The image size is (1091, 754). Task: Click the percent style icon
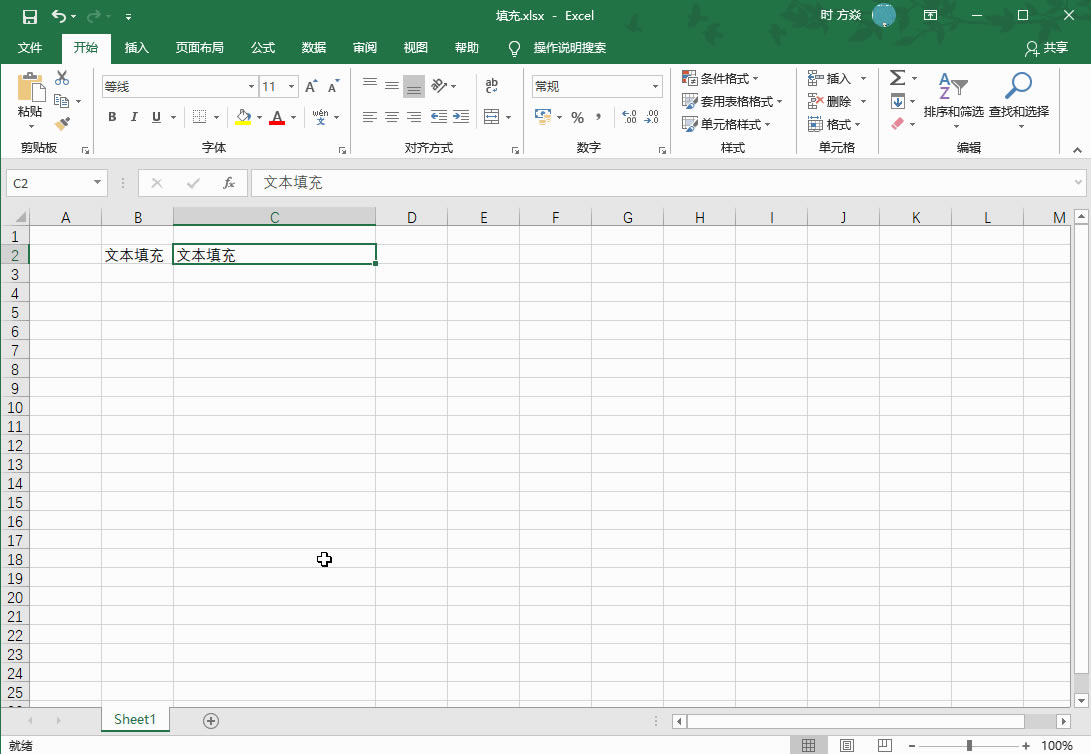click(x=576, y=117)
